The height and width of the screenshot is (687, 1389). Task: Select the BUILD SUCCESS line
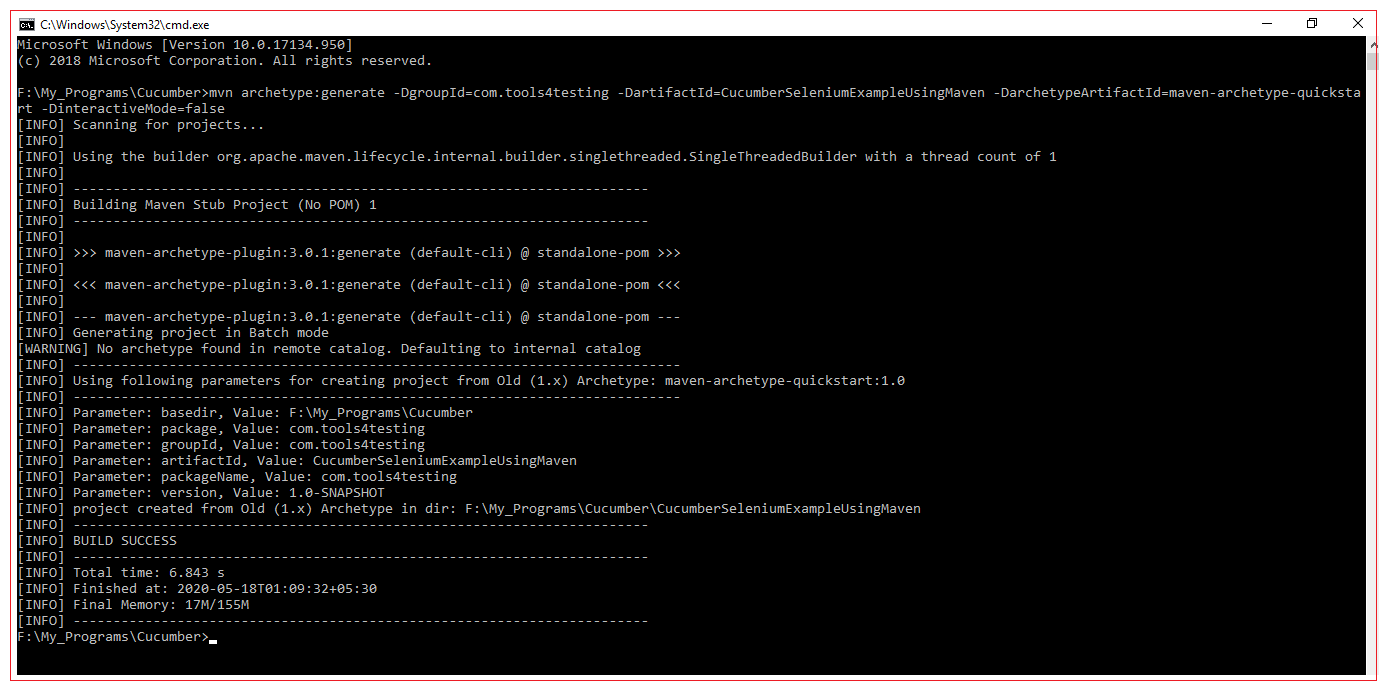97,541
